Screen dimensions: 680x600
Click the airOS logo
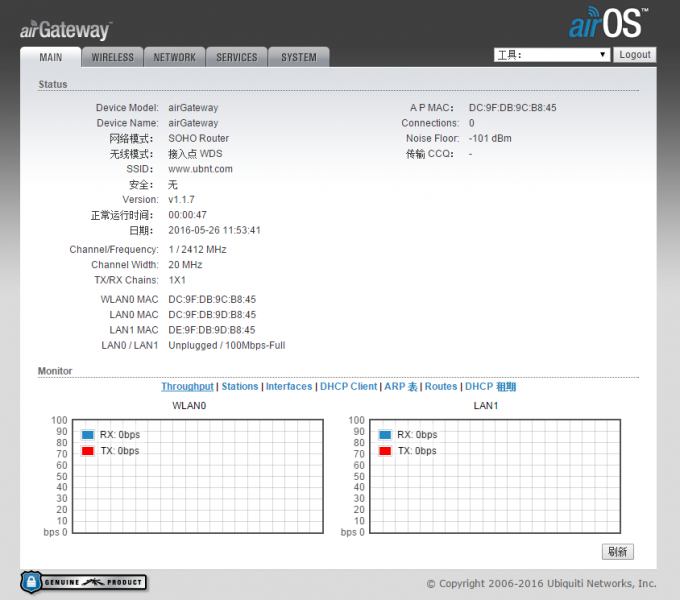coord(609,23)
